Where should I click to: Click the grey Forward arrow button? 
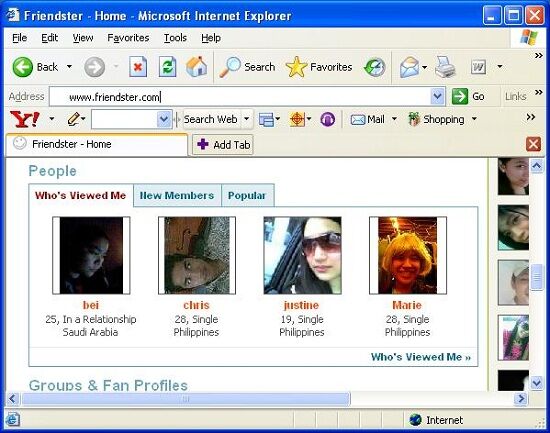[x=94, y=67]
